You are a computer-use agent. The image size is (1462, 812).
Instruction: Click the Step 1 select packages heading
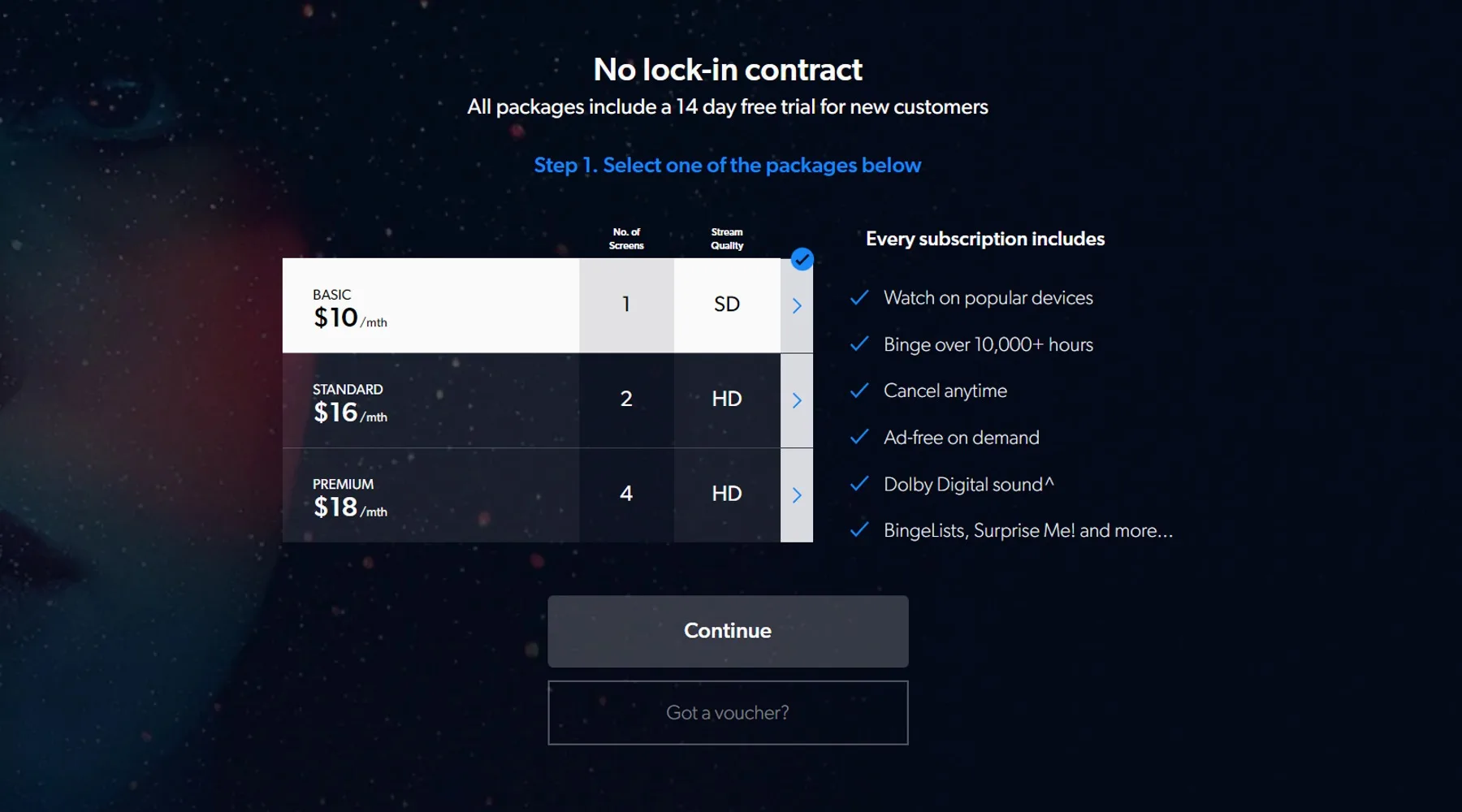(728, 166)
